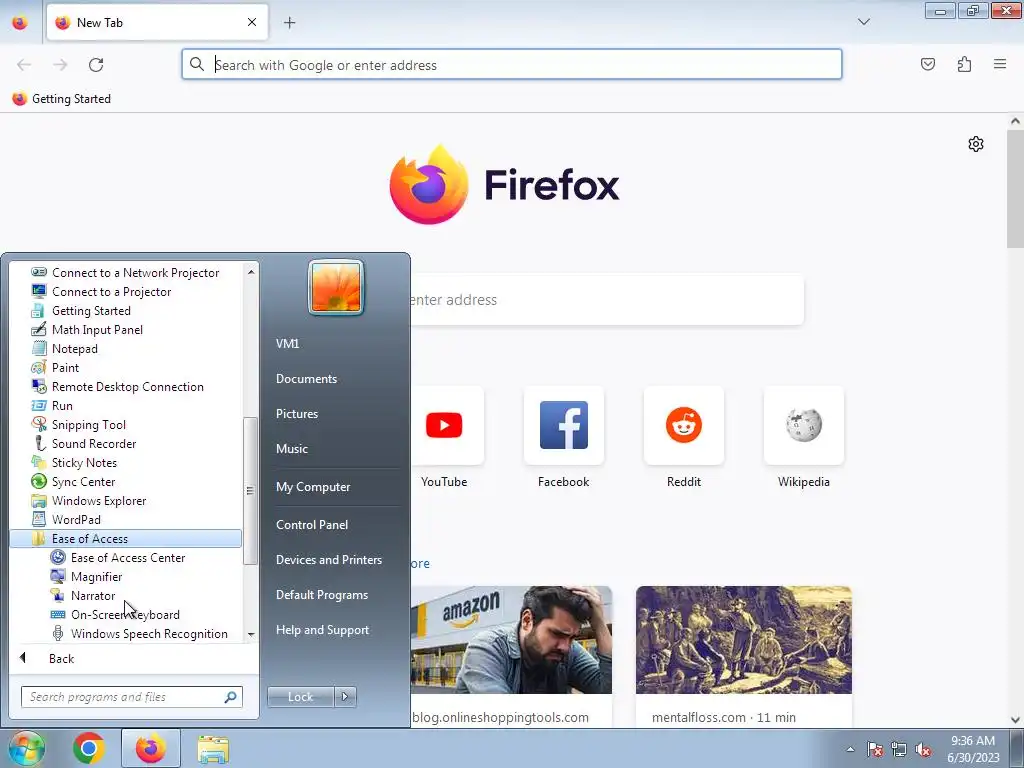Open a new tab with plus button
Screen dimensions: 1024x768
point(289,23)
